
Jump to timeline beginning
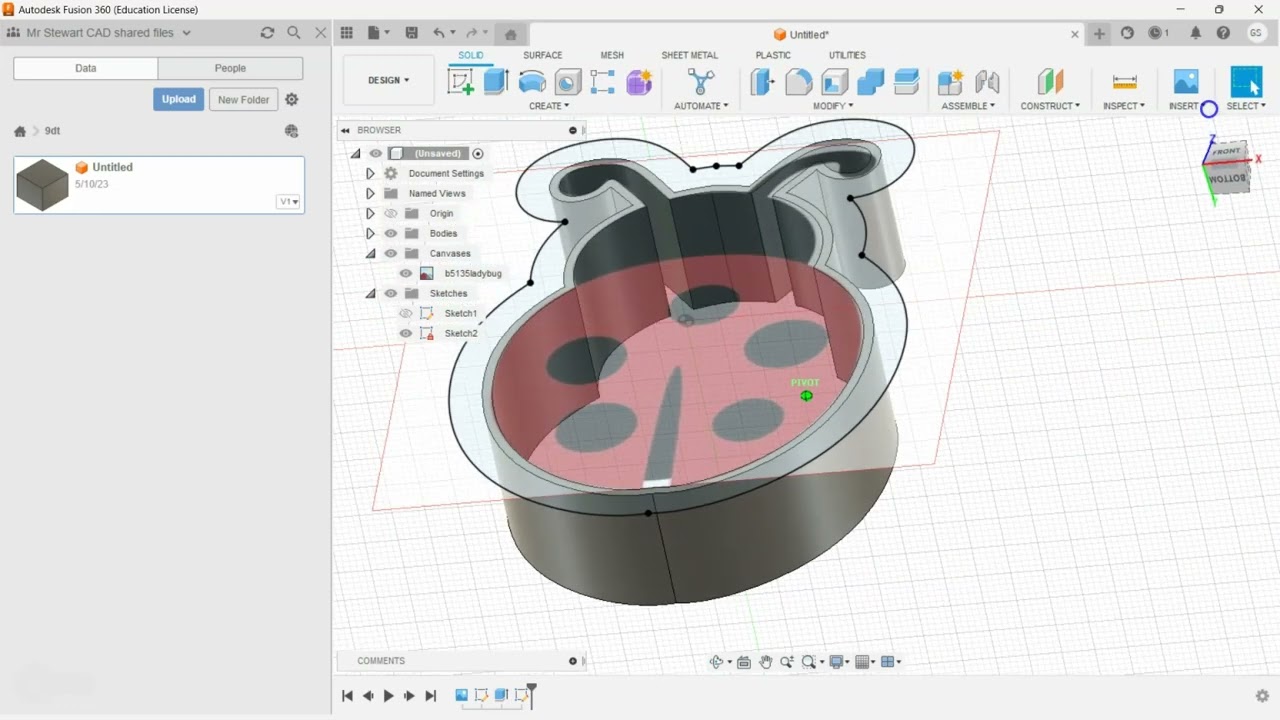(347, 696)
